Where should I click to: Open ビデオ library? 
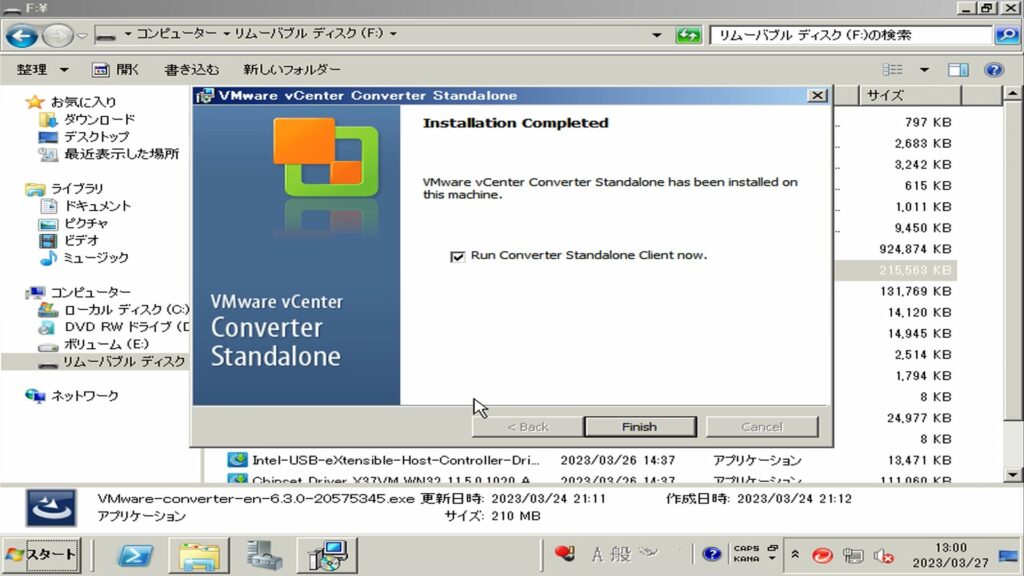(x=81, y=240)
